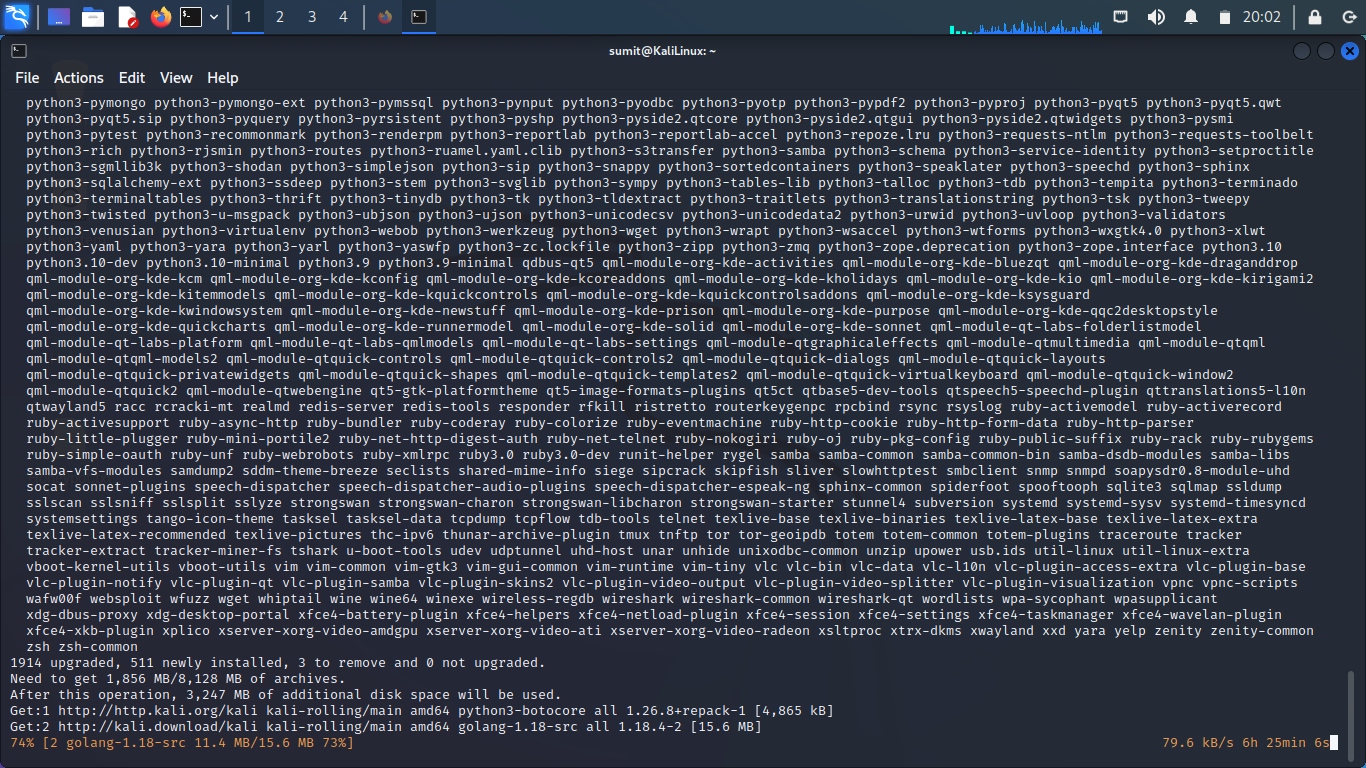The width and height of the screenshot is (1366, 768).
Task: Launch the text editor from the panel
Action: click(x=128, y=17)
